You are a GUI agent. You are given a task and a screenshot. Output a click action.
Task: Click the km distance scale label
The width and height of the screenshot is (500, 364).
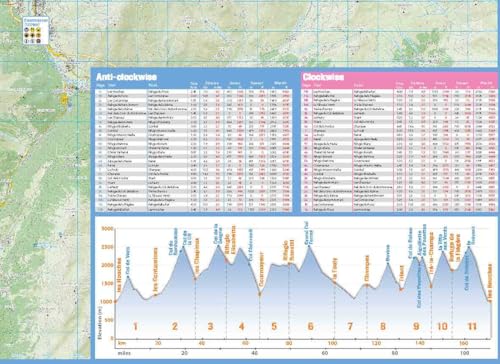(122, 343)
